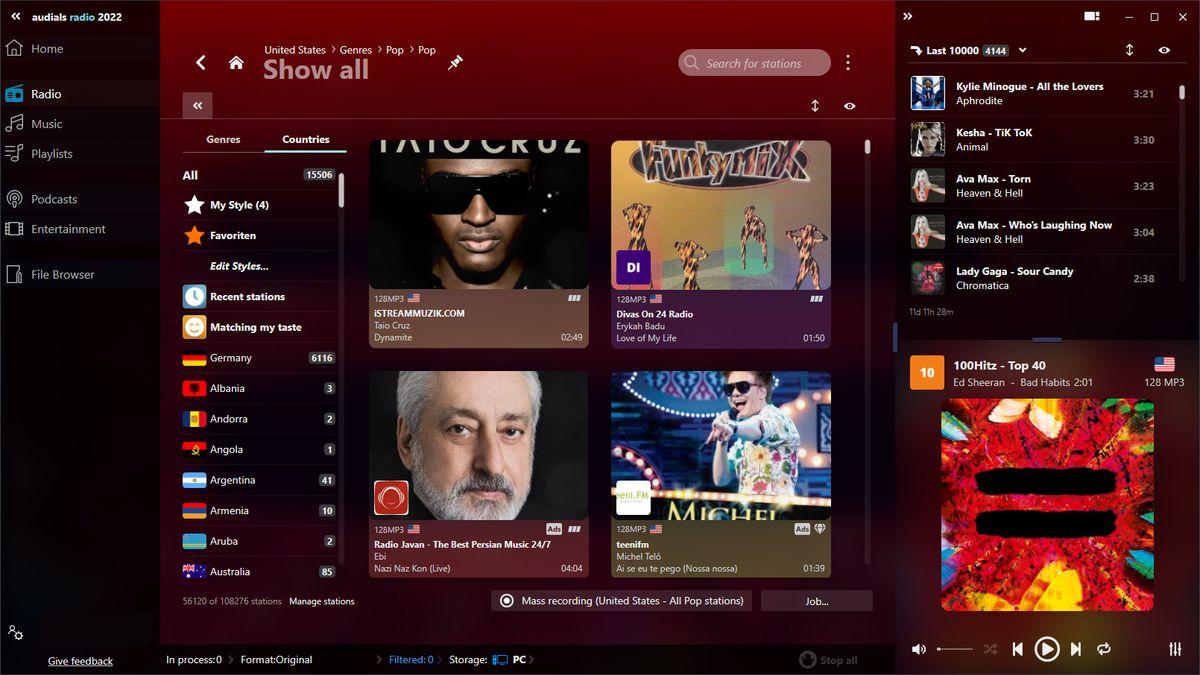1200x675 pixels.
Task: Switch to the Genres tab
Action: tap(223, 140)
